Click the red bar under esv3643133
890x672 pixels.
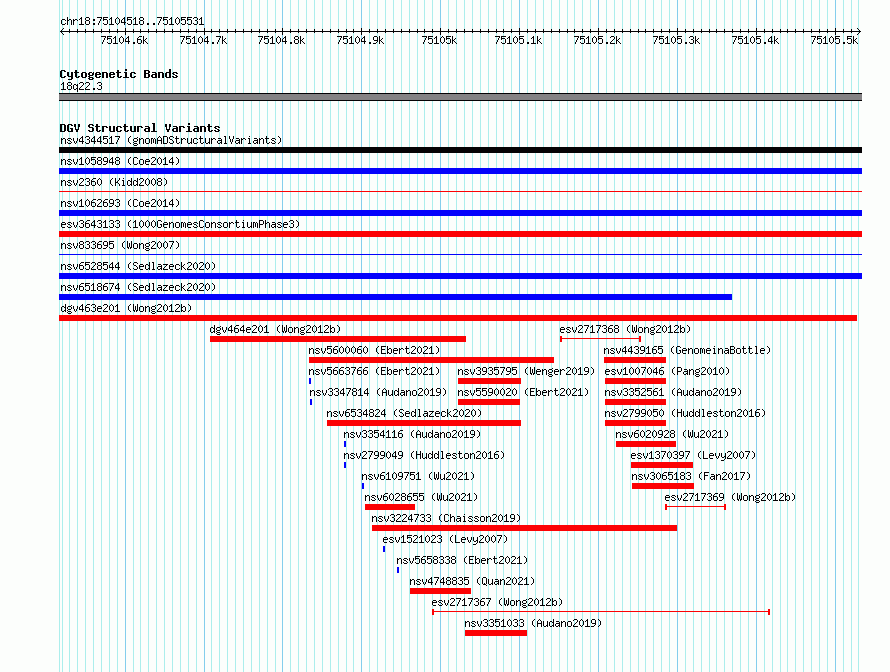pyautogui.click(x=460, y=234)
